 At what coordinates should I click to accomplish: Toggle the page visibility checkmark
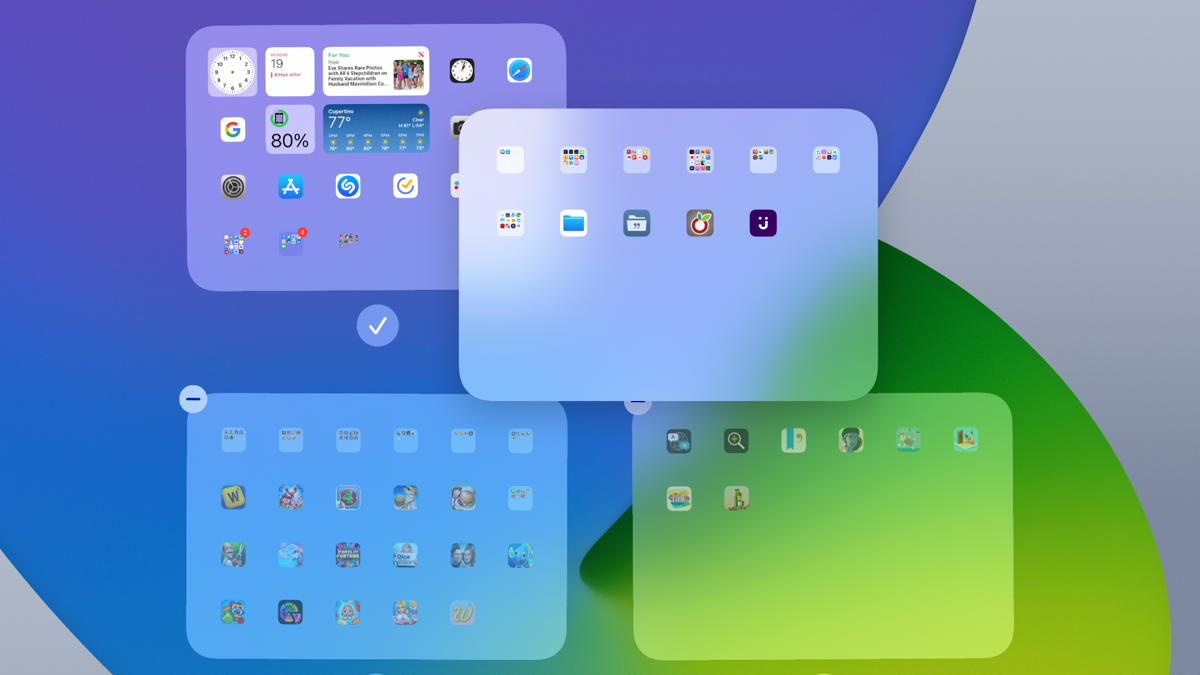[377, 325]
